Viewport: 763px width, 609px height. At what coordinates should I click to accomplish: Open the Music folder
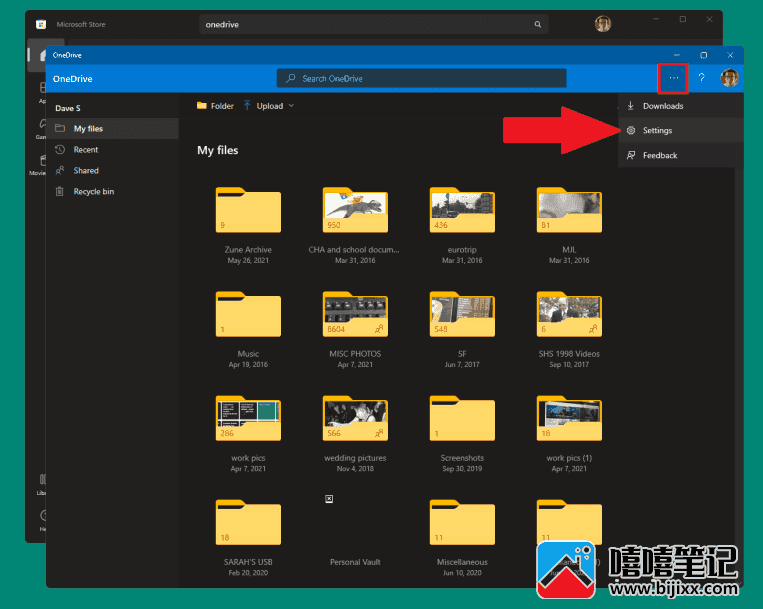click(248, 314)
